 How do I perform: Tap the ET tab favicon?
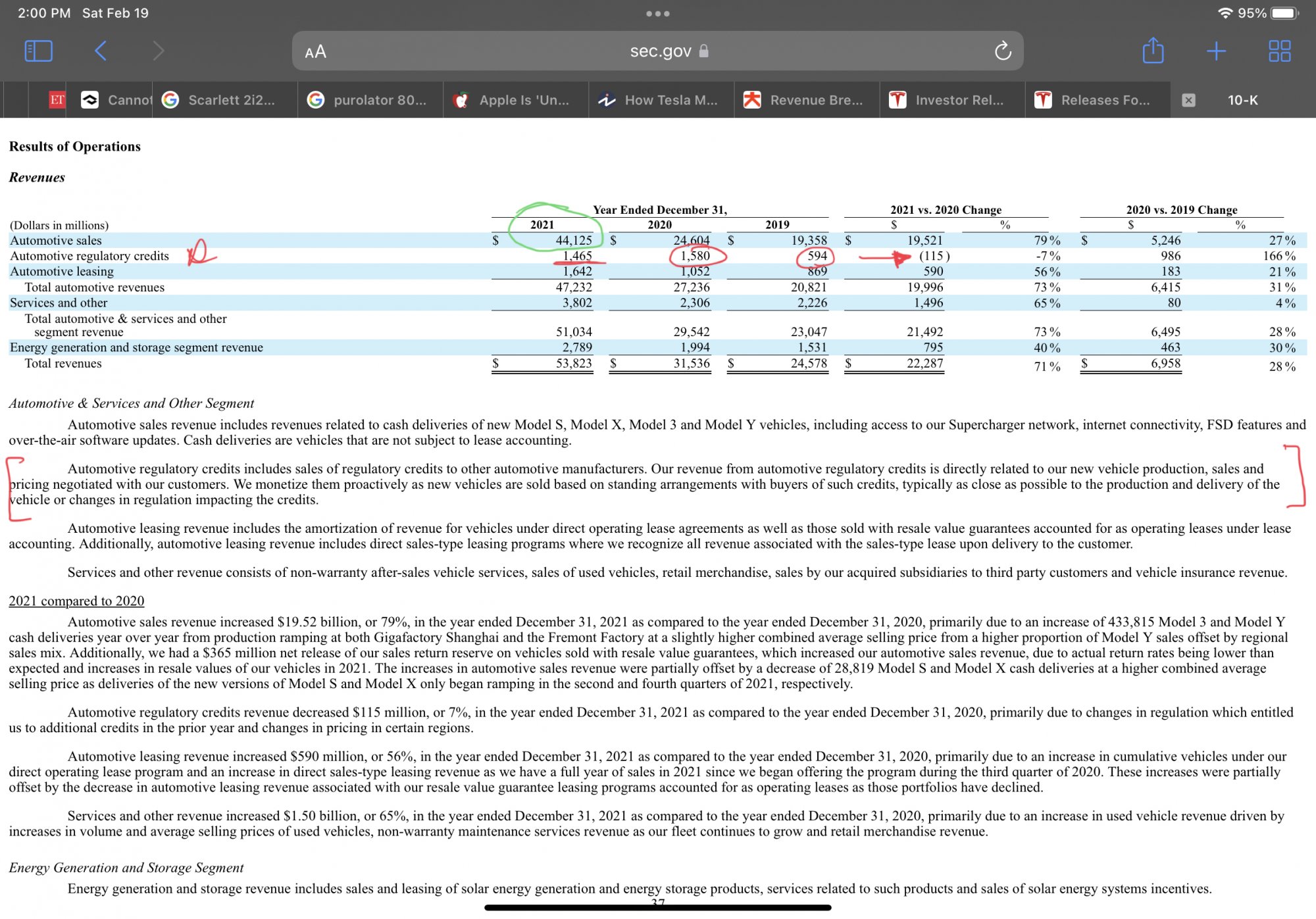57,100
